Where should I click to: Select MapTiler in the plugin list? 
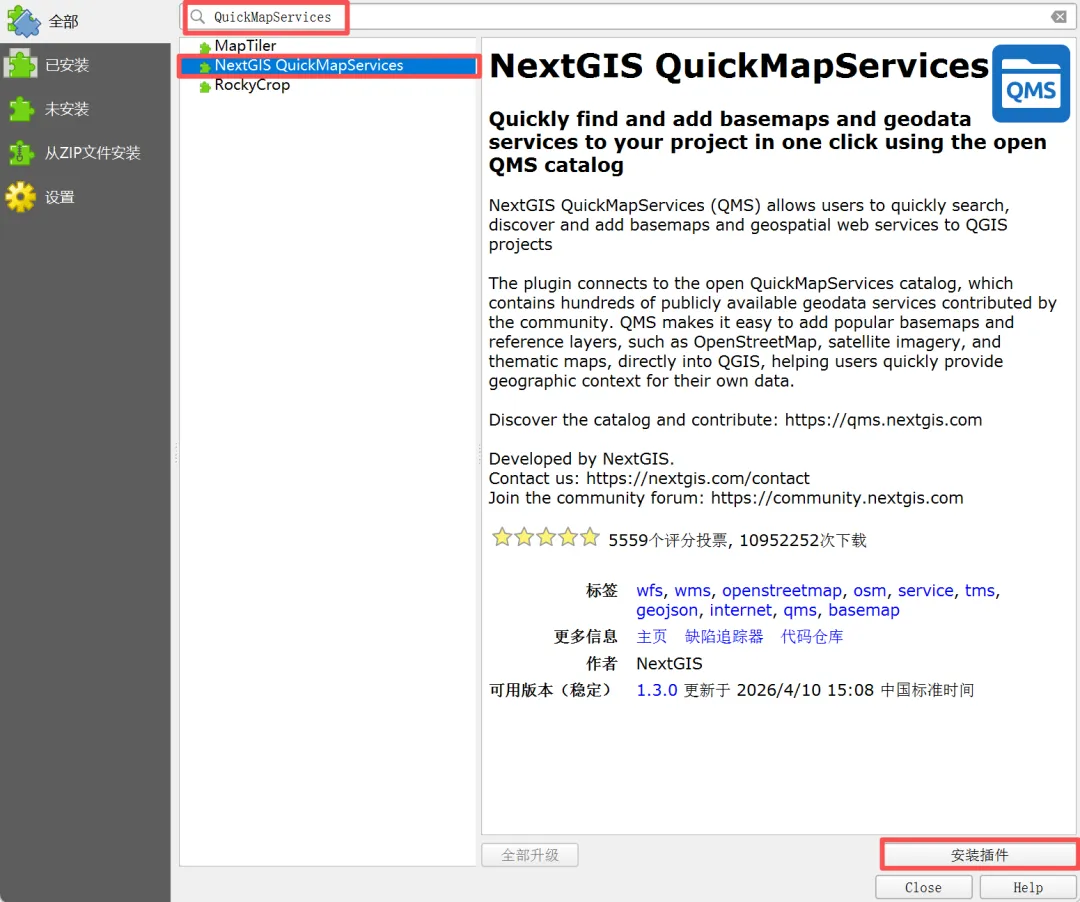(245, 45)
